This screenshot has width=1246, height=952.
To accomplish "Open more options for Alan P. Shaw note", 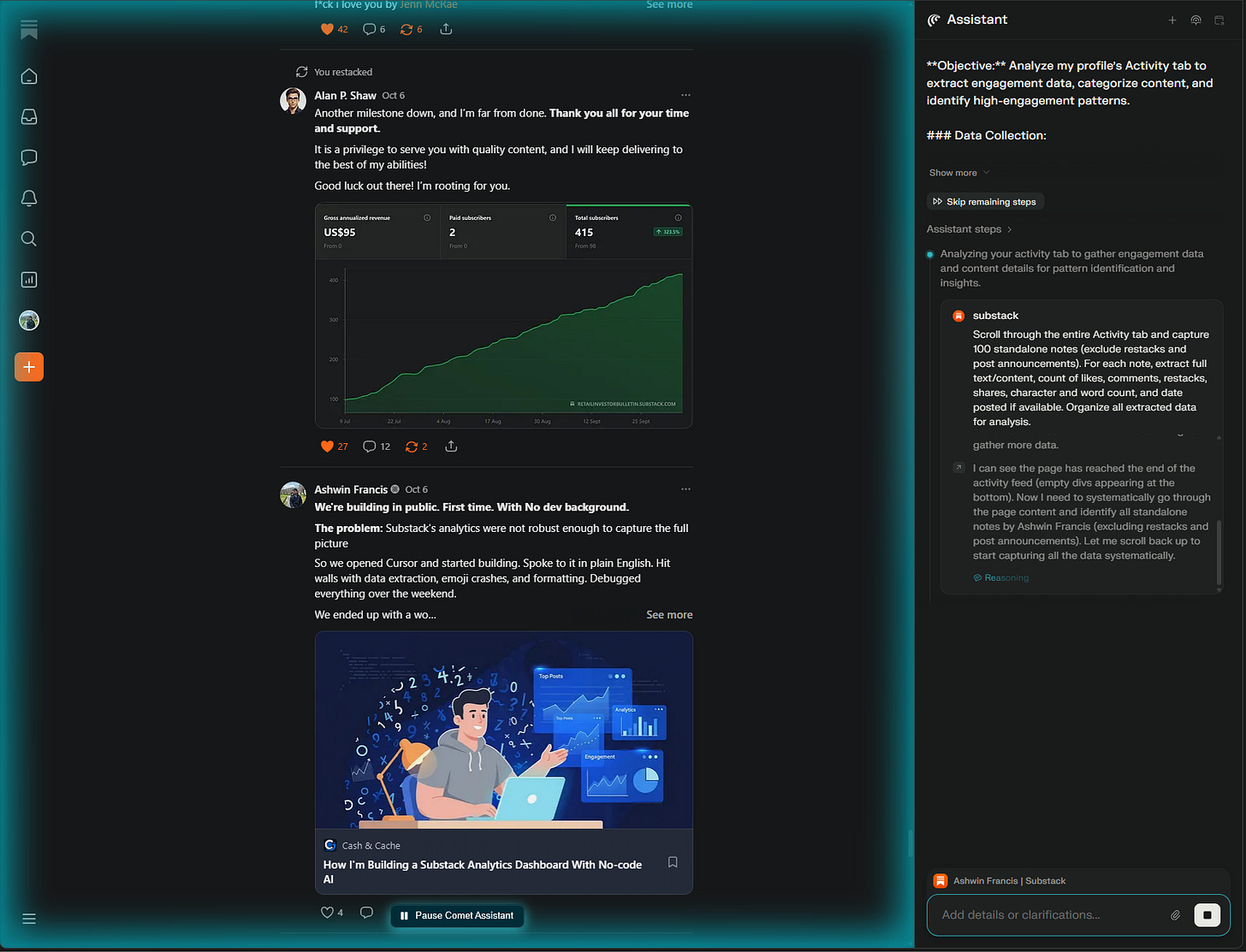I will coord(685,95).
